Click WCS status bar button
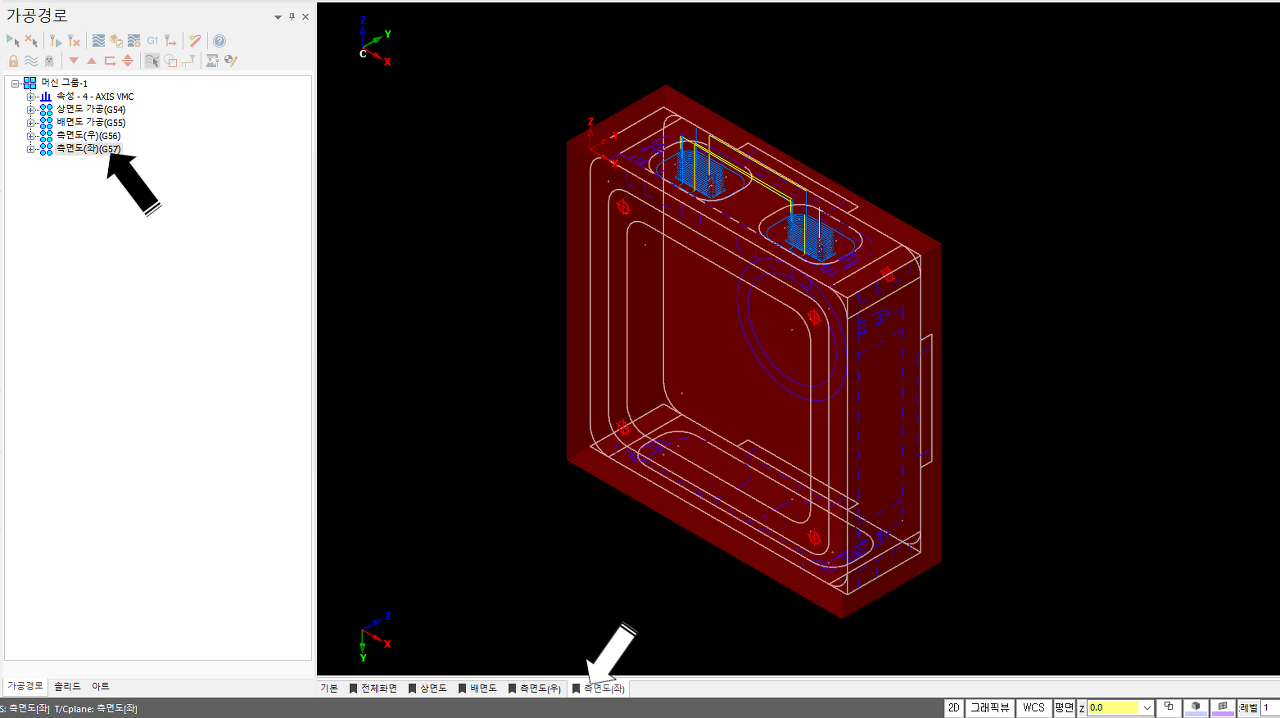This screenshot has height=718, width=1280. [1033, 707]
